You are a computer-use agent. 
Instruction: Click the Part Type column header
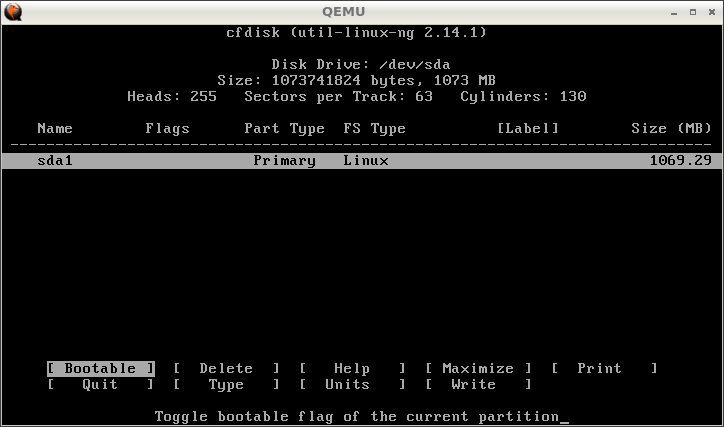tap(284, 129)
